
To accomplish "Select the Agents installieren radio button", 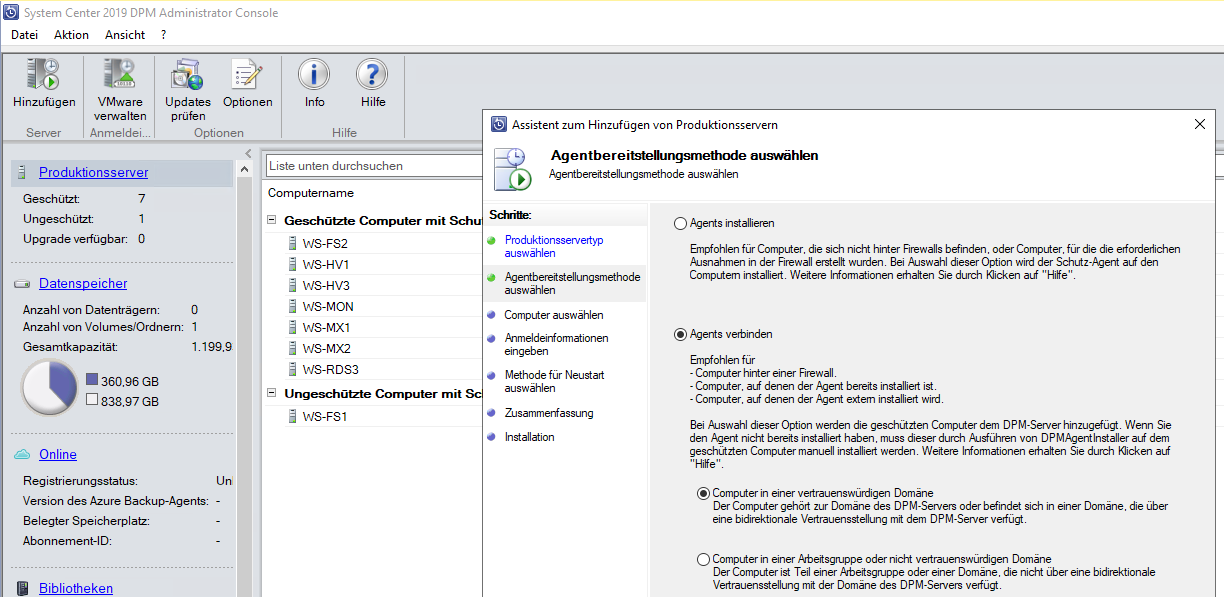I will click(x=681, y=224).
